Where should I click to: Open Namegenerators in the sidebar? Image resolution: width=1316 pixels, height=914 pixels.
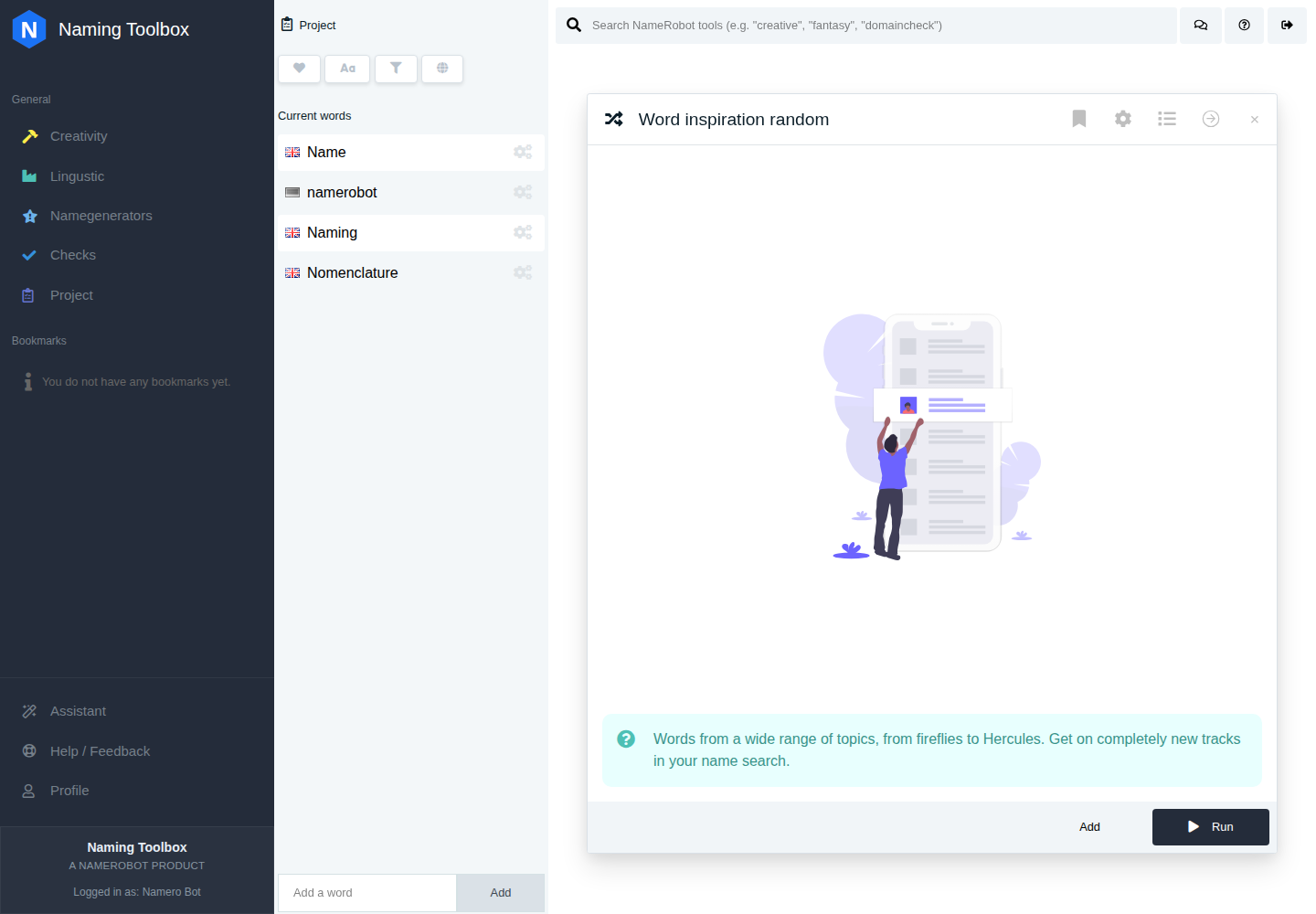click(x=101, y=216)
